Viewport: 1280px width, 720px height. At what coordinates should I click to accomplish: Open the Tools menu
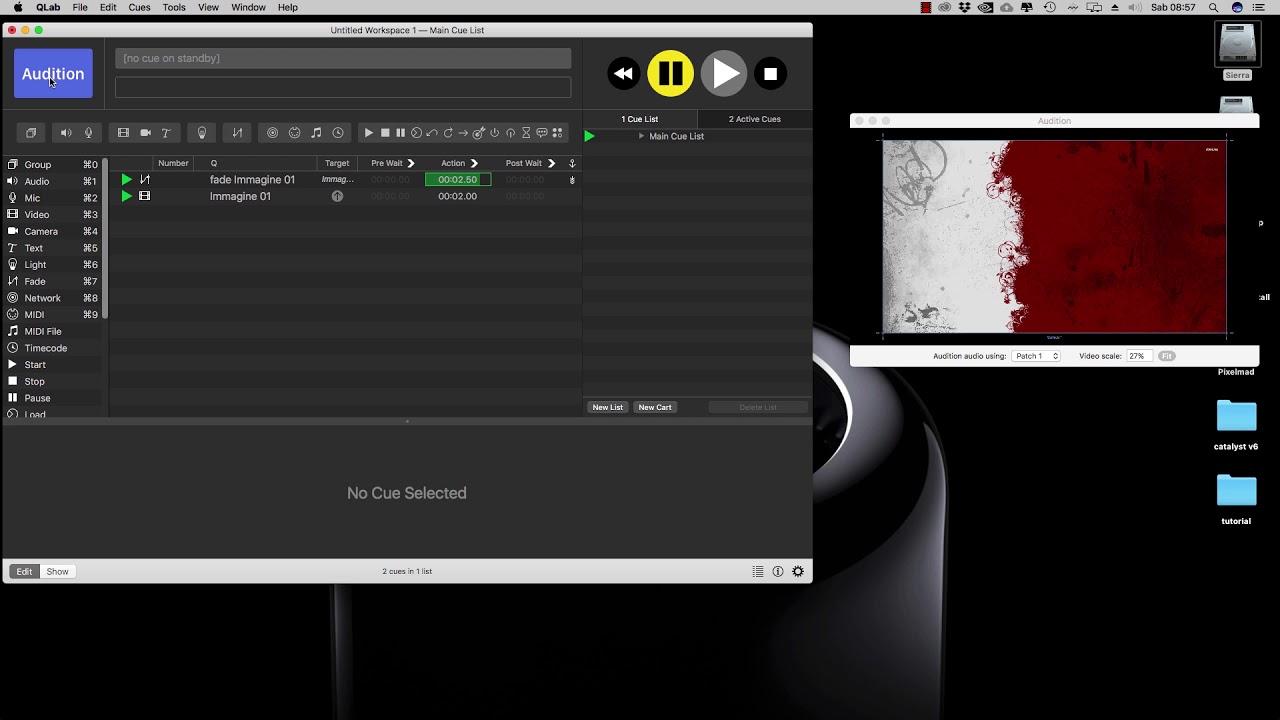click(174, 7)
